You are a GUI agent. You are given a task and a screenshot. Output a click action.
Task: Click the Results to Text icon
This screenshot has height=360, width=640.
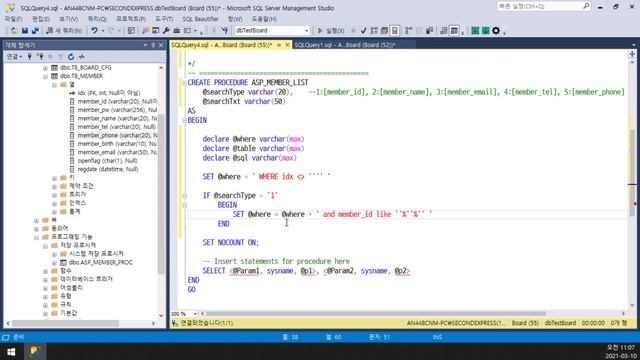point(443,31)
